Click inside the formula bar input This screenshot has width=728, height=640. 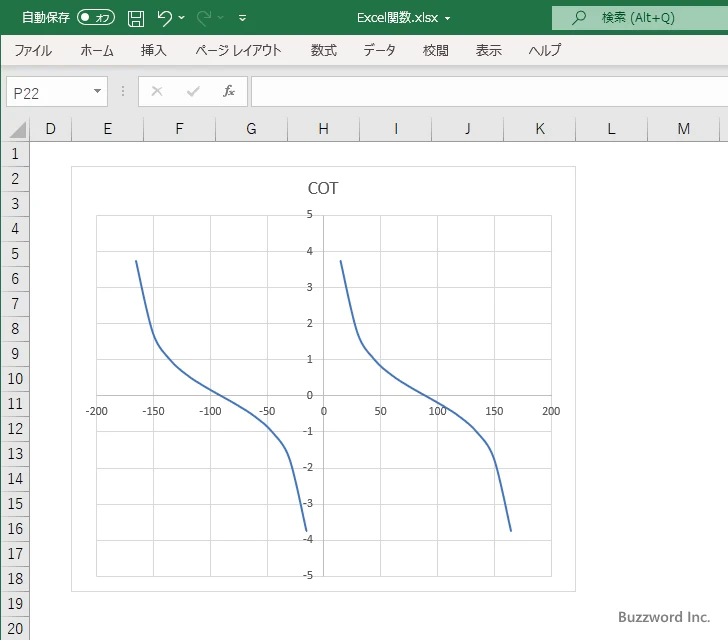tap(490, 91)
